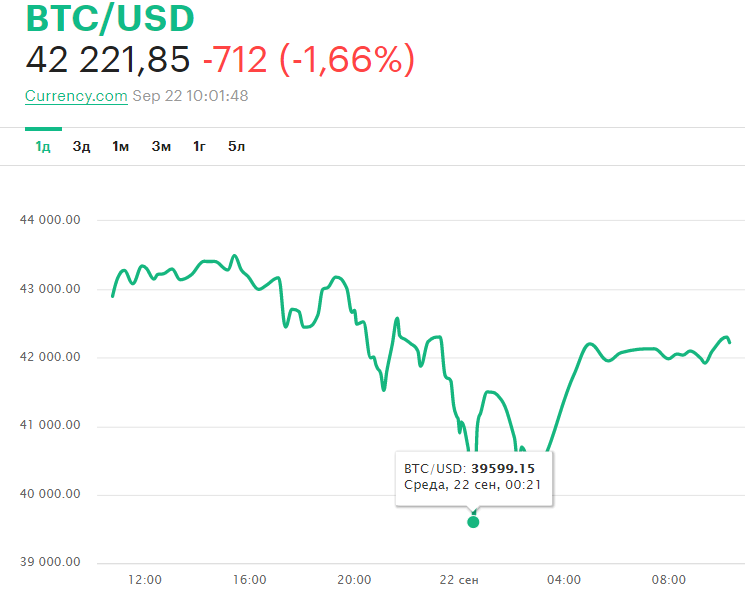
Task: Click the Sep 22 10:01:48 timestamp
Action: (190, 96)
